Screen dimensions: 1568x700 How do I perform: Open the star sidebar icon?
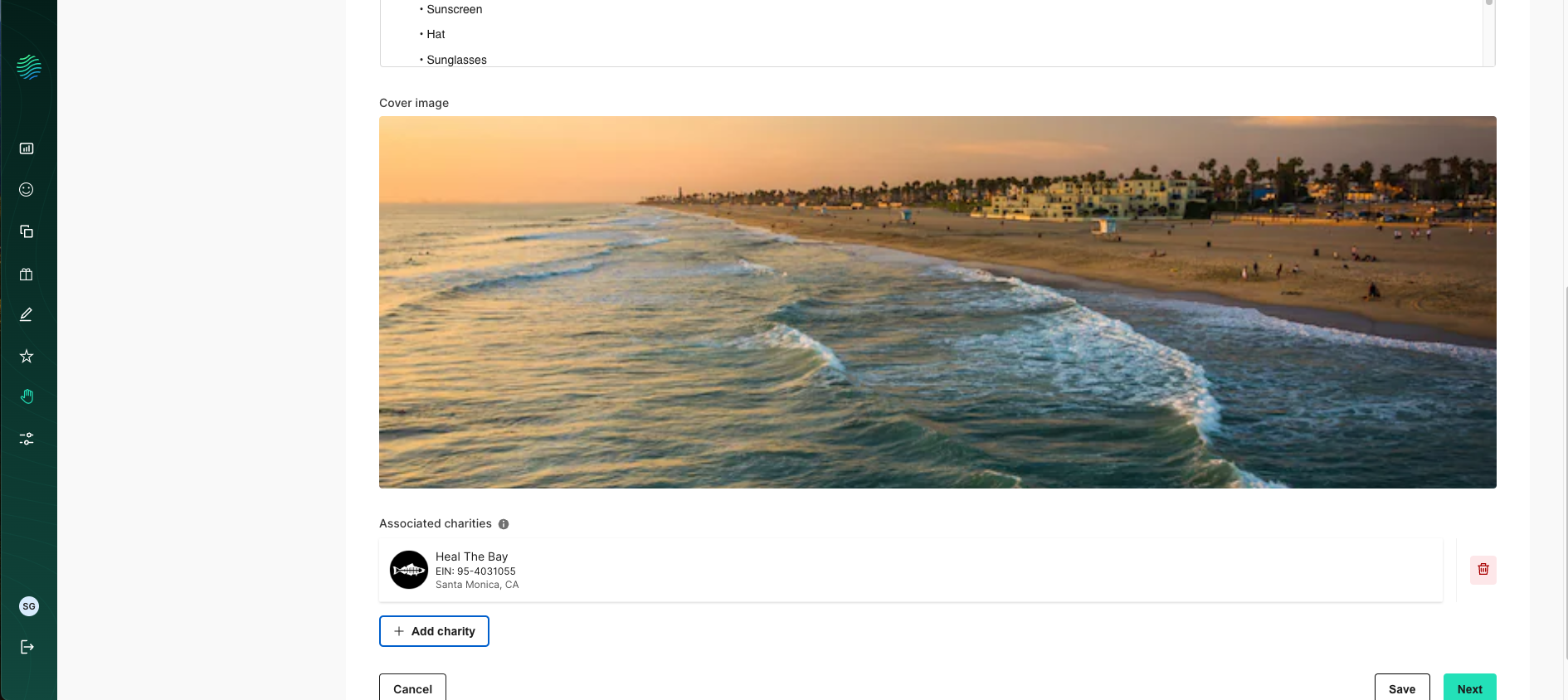coord(27,356)
